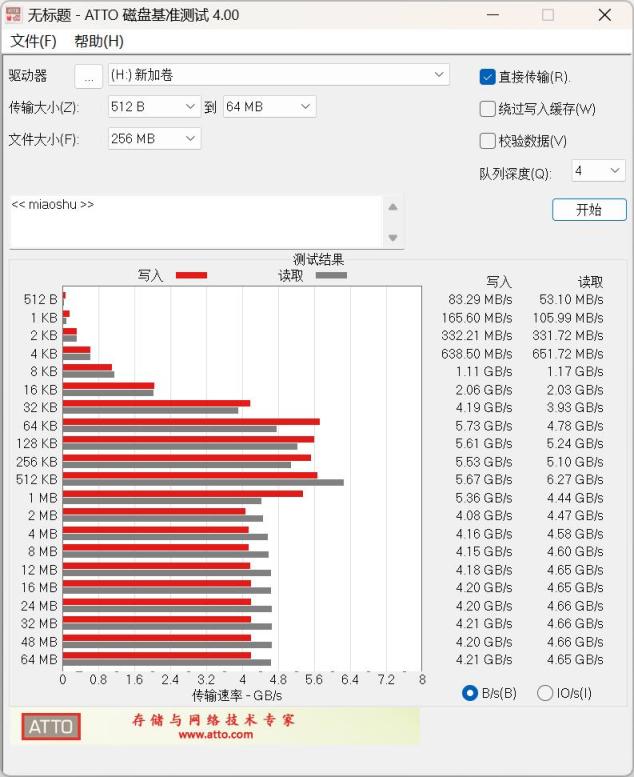This screenshot has height=777, width=634.
Task: Click the 165.60 MB/s write value
Action: pyautogui.click(x=476, y=318)
